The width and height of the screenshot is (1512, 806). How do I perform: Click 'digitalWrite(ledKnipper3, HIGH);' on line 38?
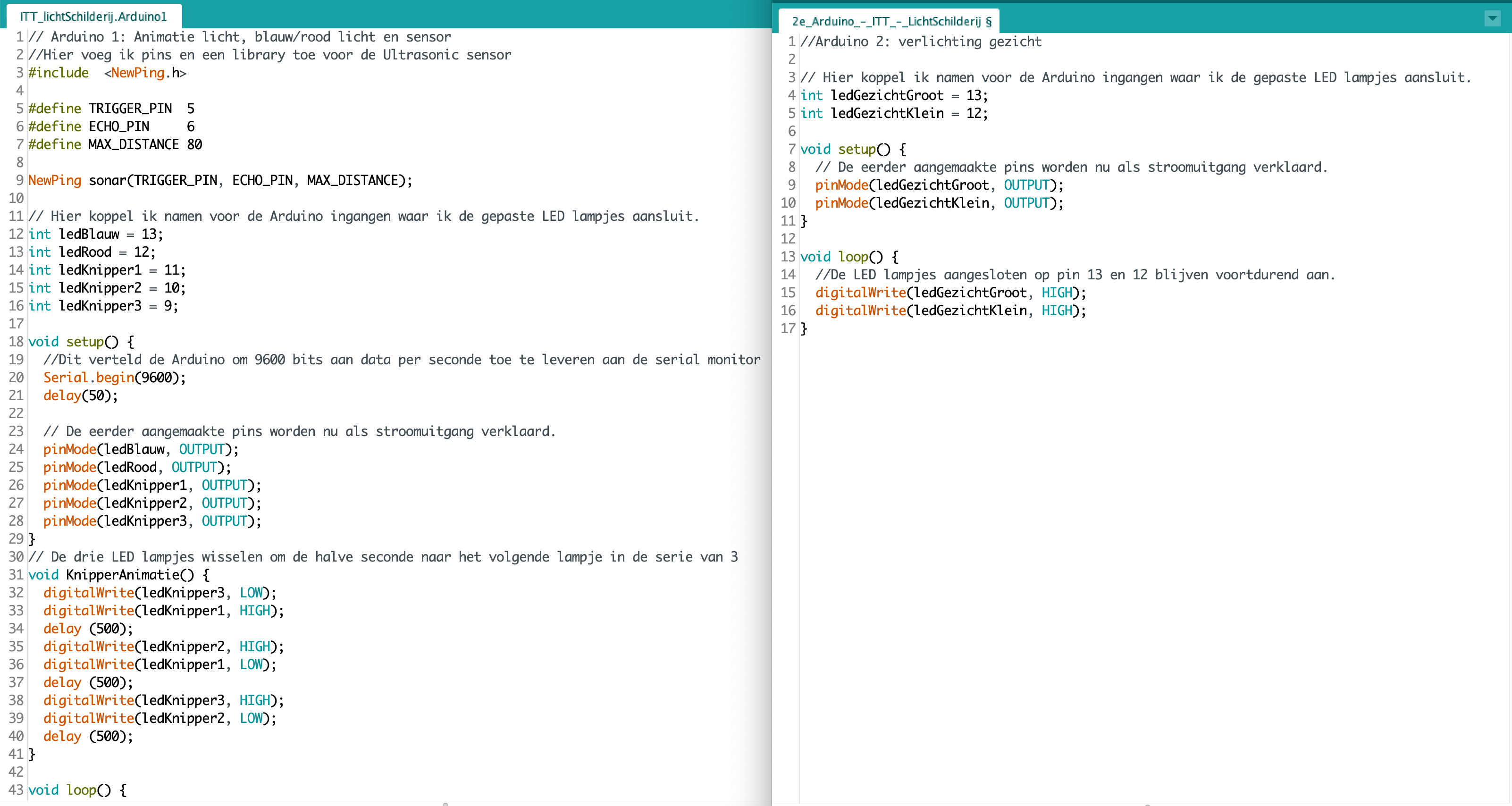pos(164,700)
